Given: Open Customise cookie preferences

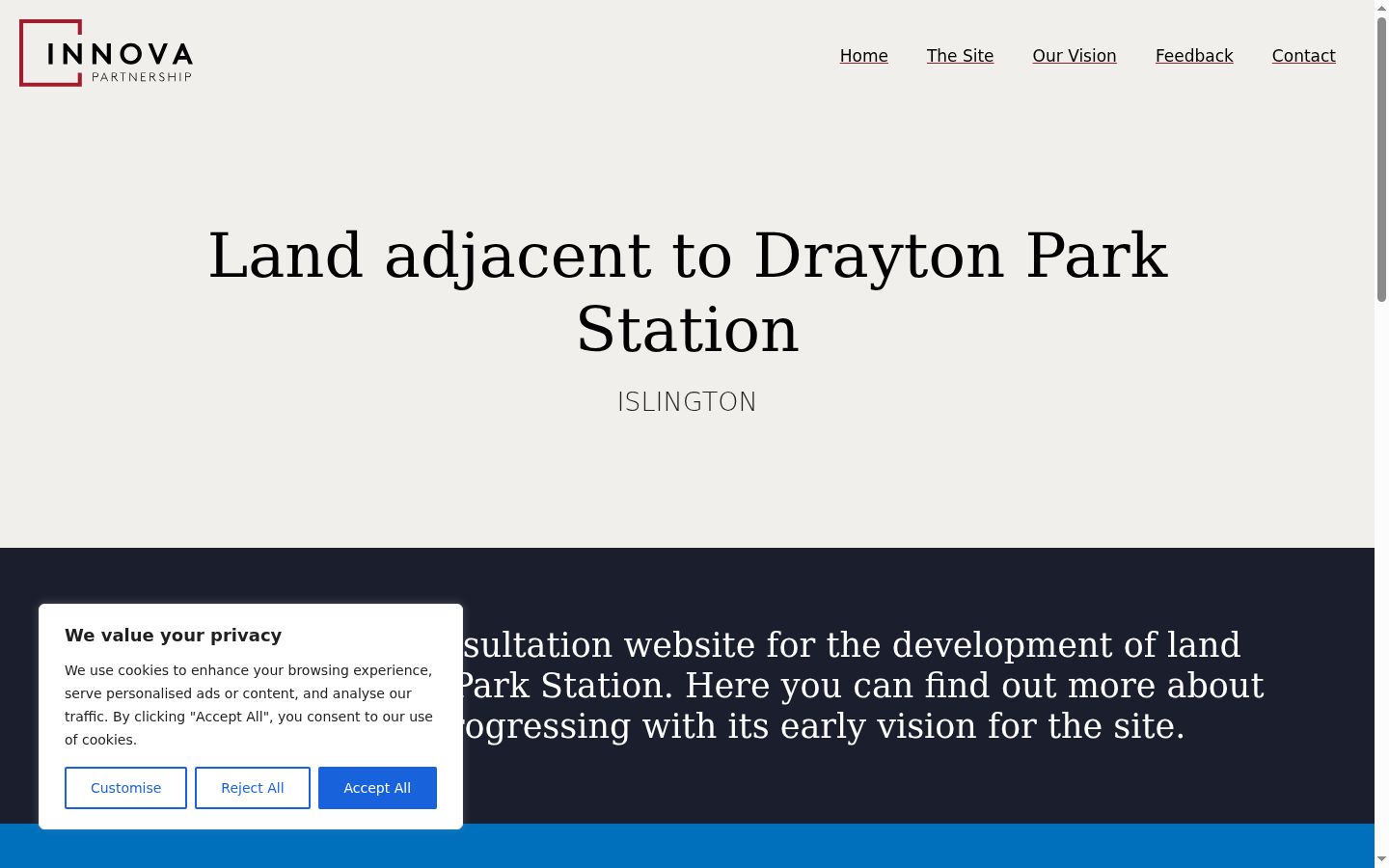Looking at the screenshot, I should click(125, 788).
